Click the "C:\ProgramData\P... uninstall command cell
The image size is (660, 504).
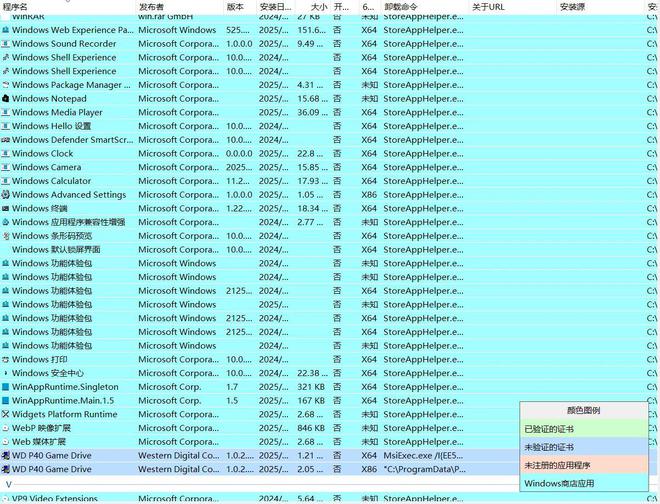(x=424, y=469)
